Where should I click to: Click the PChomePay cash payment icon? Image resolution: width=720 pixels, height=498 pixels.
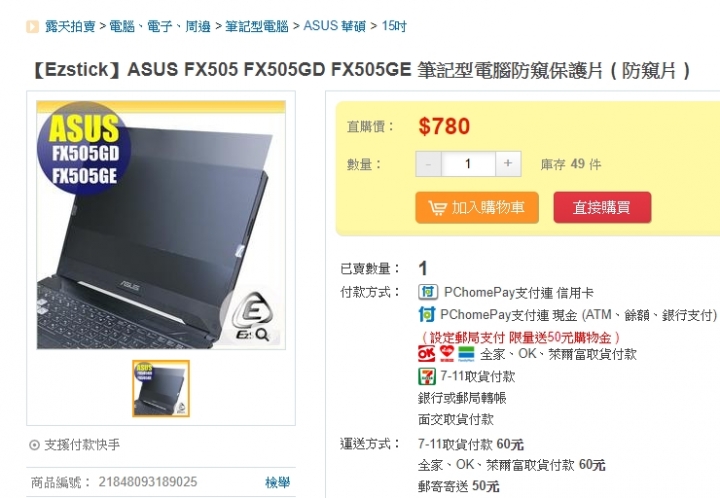(427, 314)
